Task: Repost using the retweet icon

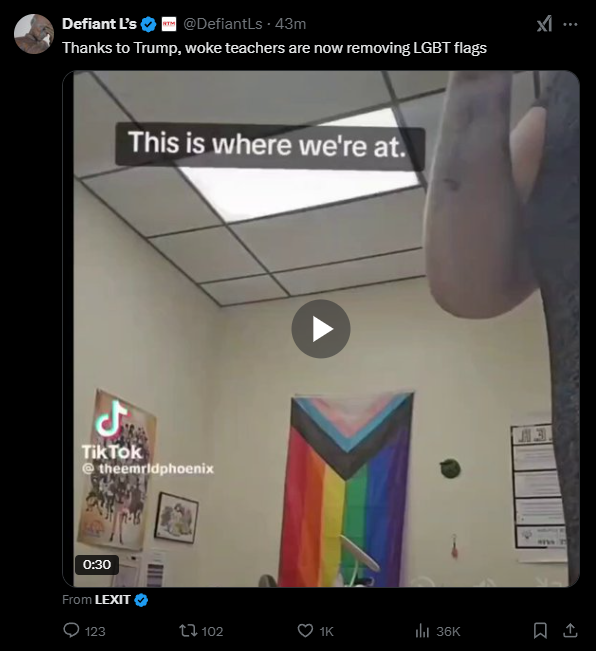Action: coord(187,631)
